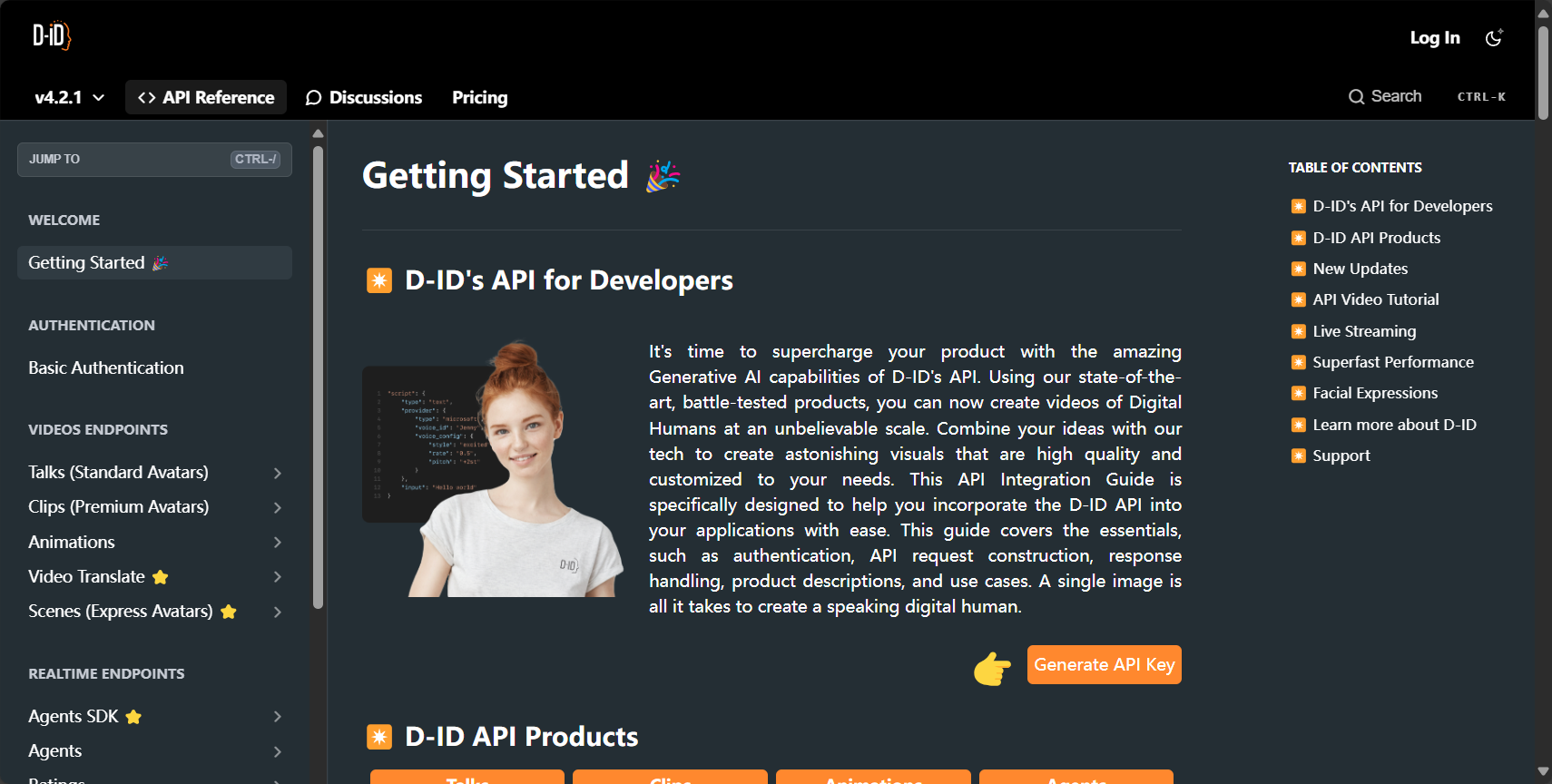
Task: Jump to Superfast Performance in contents
Action: coord(1393,362)
